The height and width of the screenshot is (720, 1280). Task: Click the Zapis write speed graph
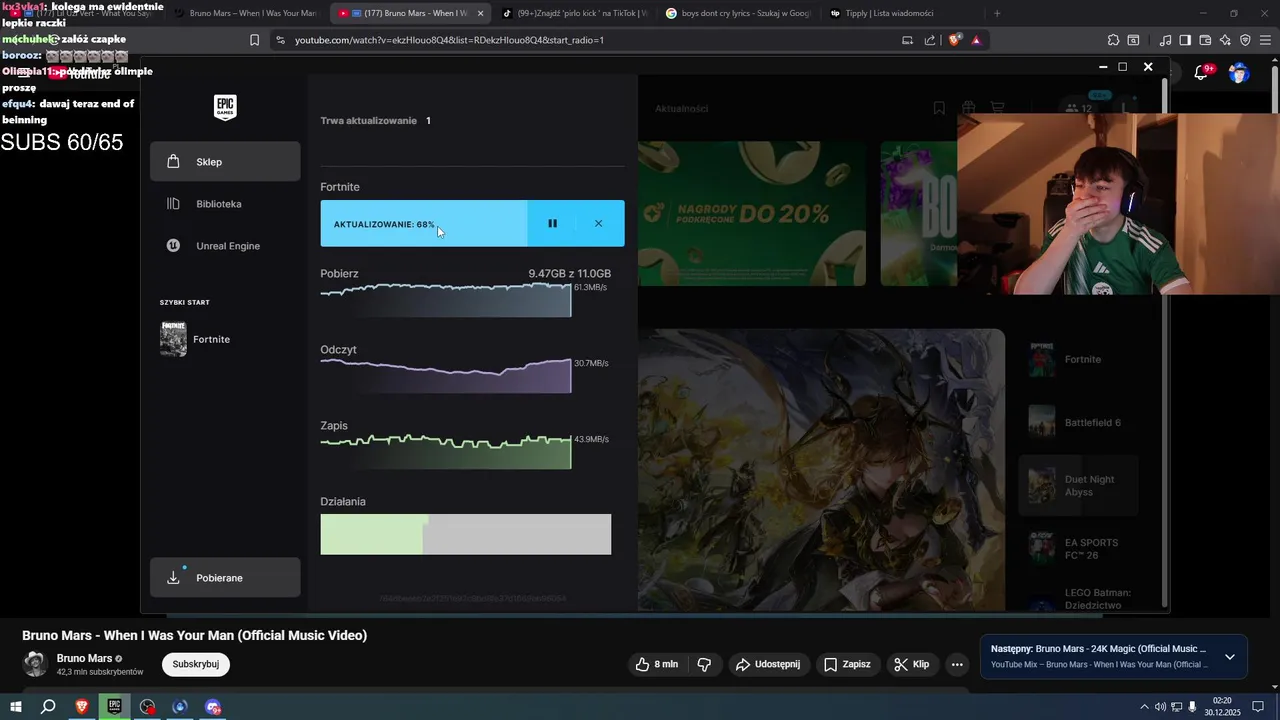(446, 451)
